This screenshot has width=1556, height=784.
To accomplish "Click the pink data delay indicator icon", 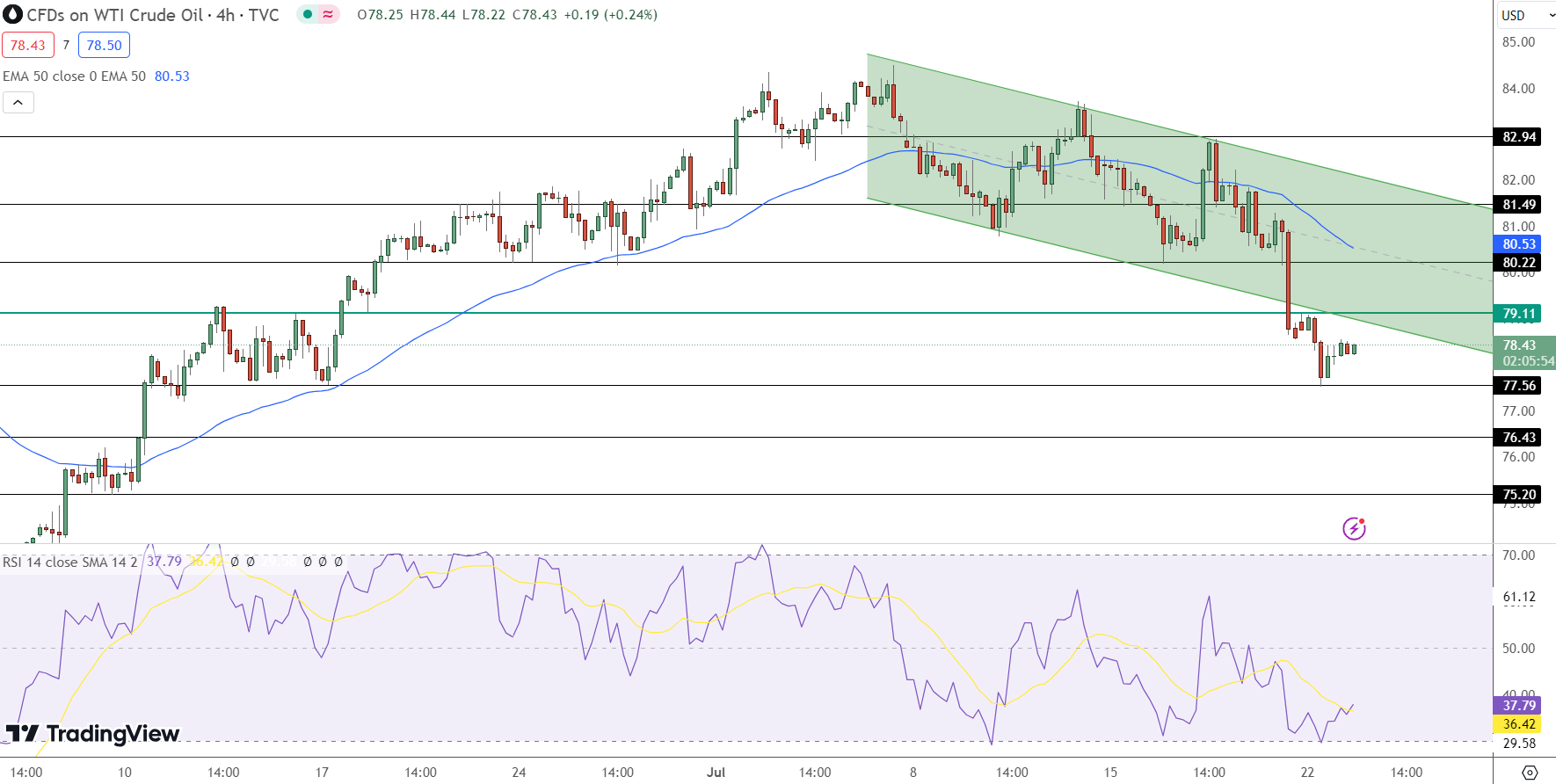I will [328, 14].
